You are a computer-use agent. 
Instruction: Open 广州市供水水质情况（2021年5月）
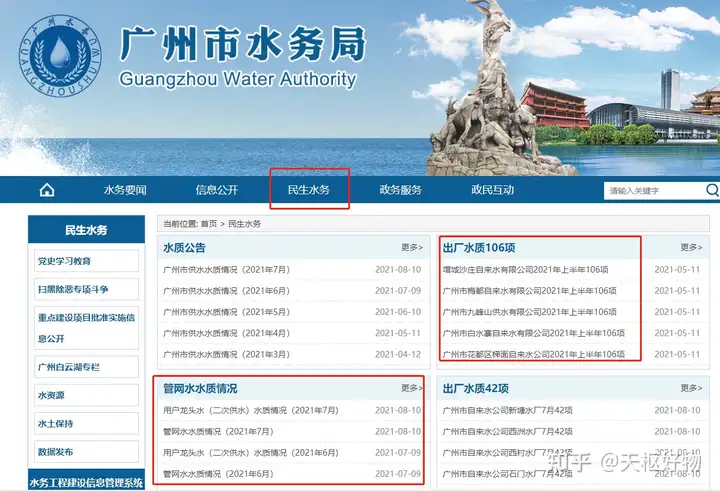(x=226, y=312)
